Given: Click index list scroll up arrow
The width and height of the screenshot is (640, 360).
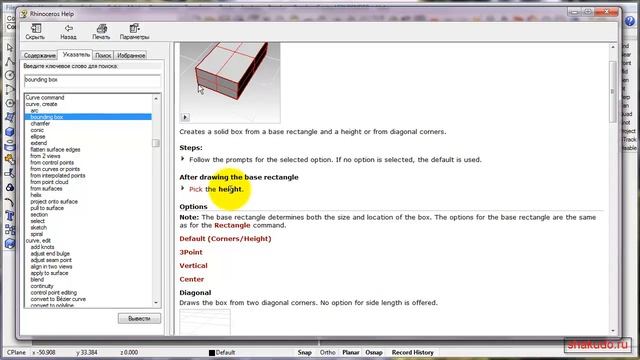Looking at the screenshot, I should pyautogui.click(x=156, y=99).
